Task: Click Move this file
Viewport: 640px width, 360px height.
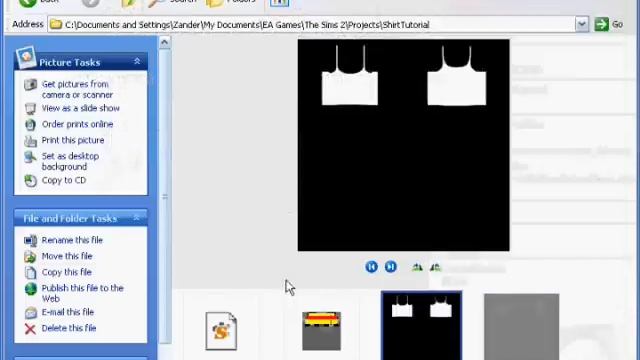Action: coord(67,256)
